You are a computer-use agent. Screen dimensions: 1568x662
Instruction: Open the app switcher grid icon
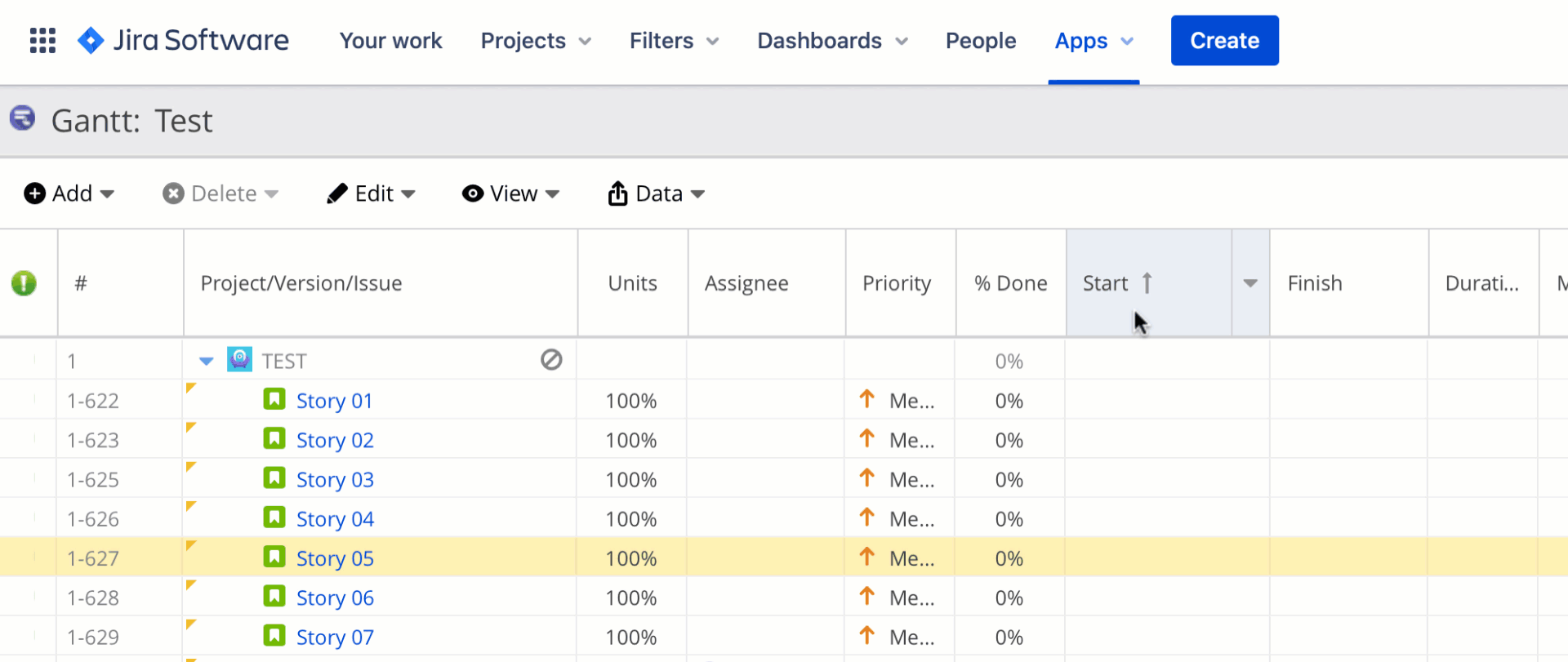pyautogui.click(x=42, y=40)
